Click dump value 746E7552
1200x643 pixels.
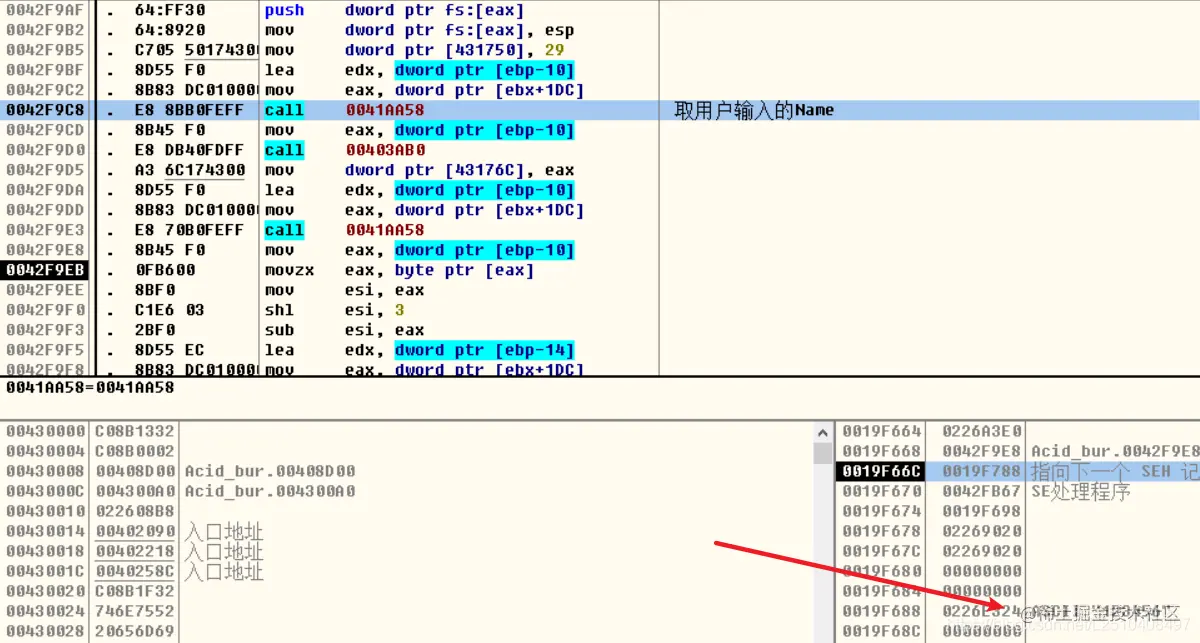pos(135,611)
